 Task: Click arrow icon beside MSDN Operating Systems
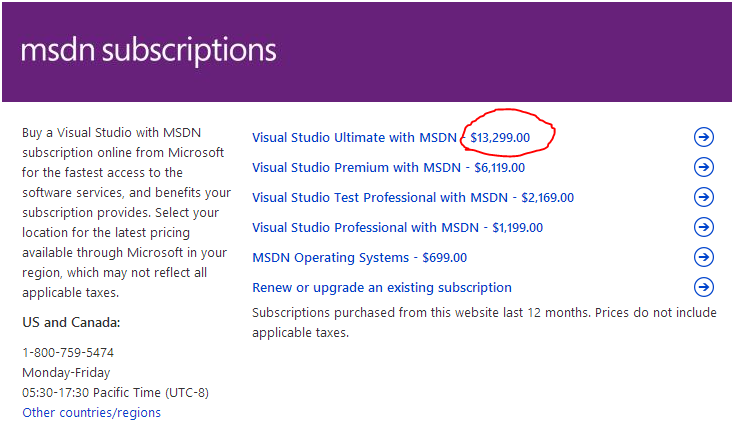pyautogui.click(x=703, y=257)
